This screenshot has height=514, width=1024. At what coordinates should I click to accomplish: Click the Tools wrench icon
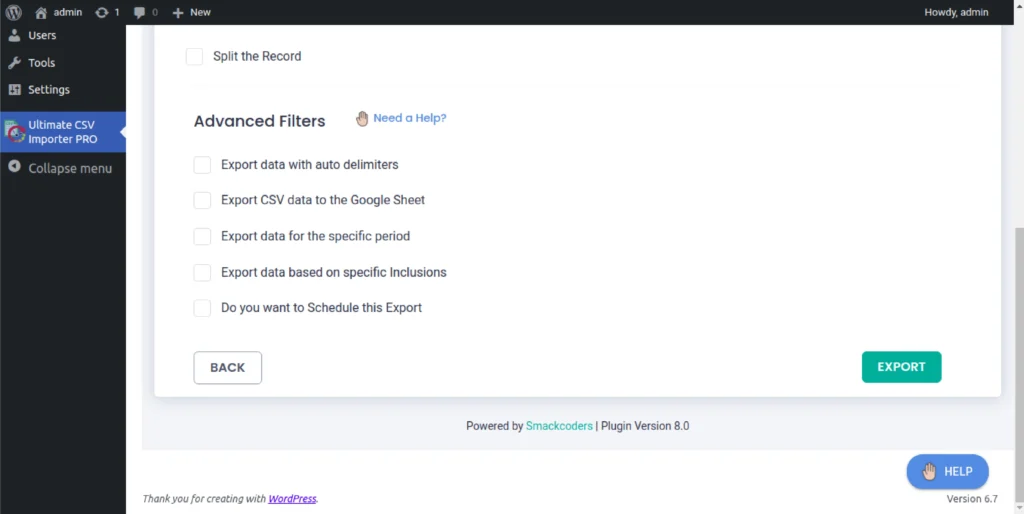(14, 62)
